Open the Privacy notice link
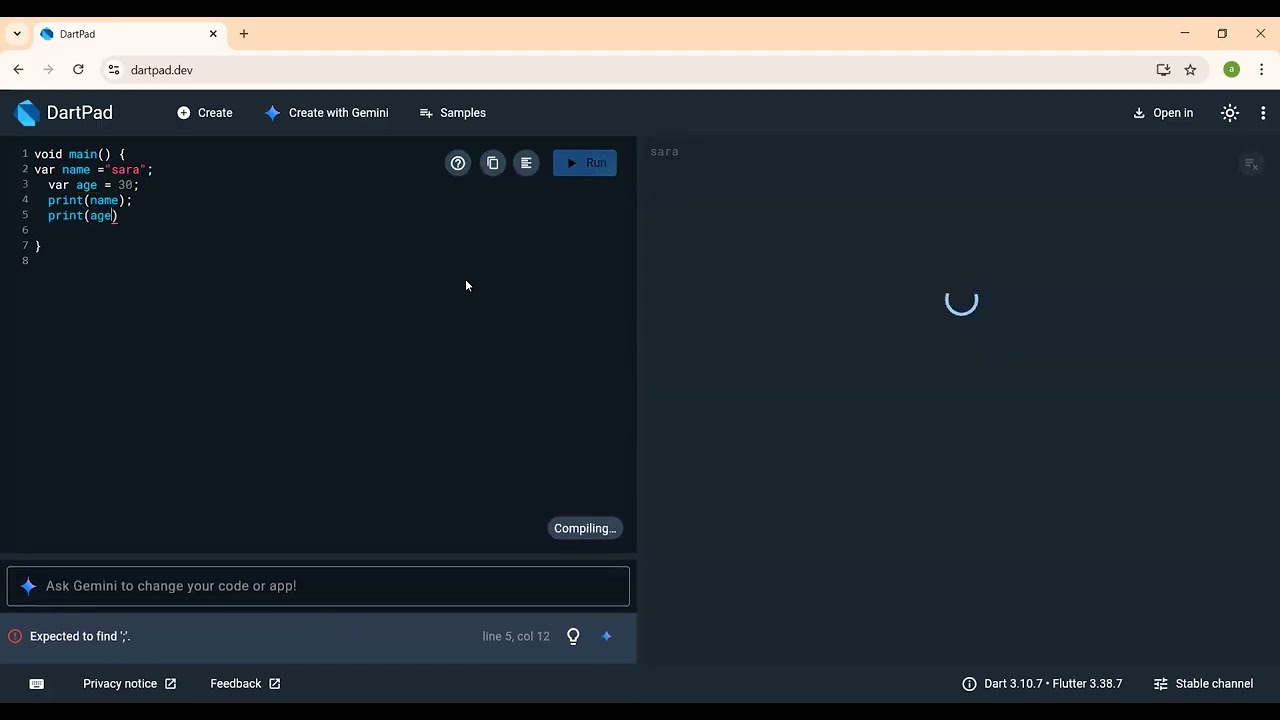The image size is (1280, 720). 130,684
